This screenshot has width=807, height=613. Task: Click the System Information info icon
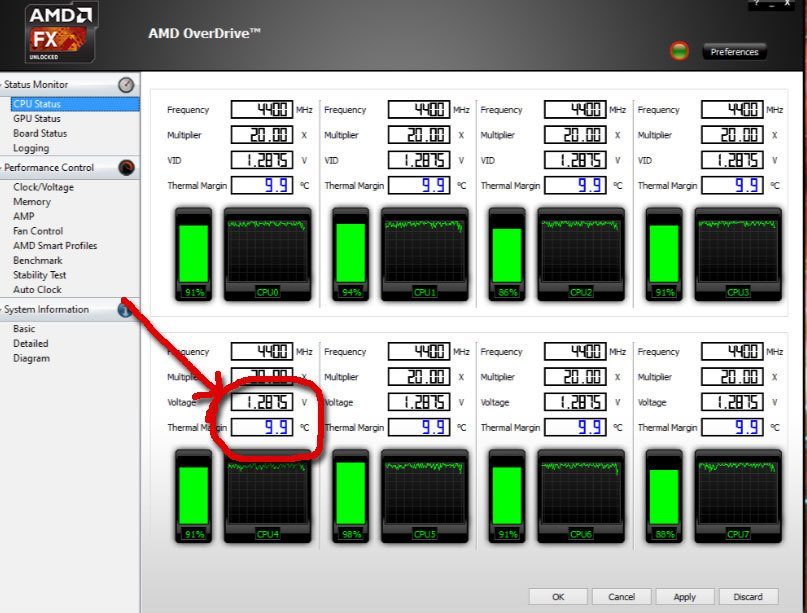tap(125, 309)
